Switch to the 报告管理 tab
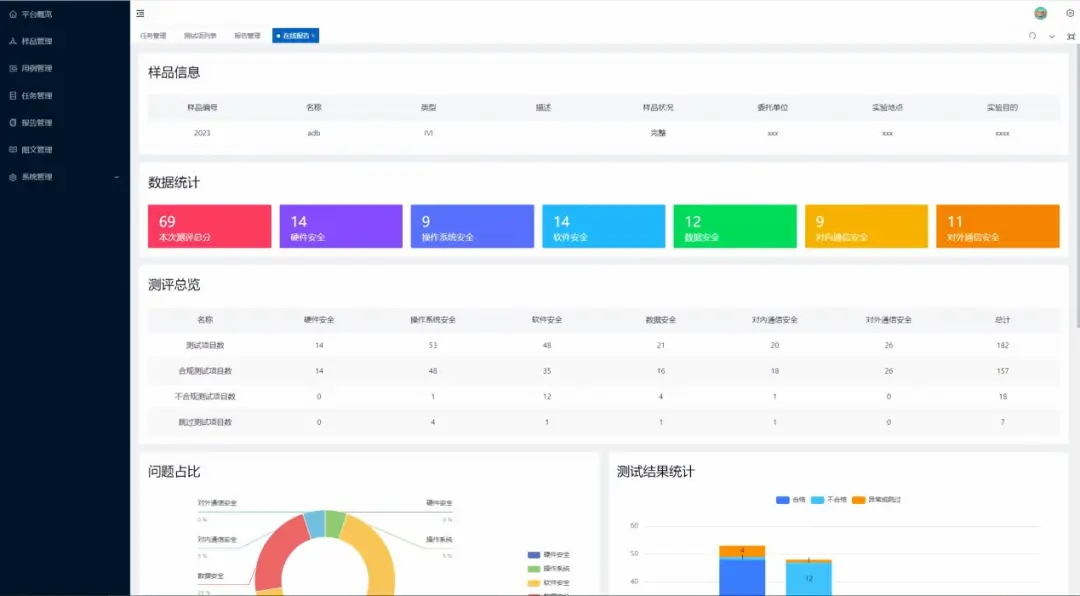This screenshot has width=1080, height=596. pyautogui.click(x=247, y=35)
